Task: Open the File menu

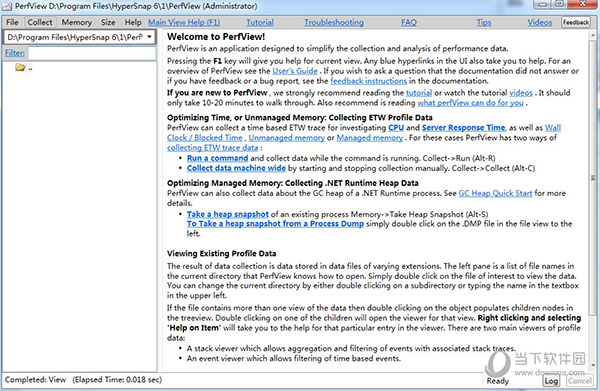Action: [x=12, y=22]
